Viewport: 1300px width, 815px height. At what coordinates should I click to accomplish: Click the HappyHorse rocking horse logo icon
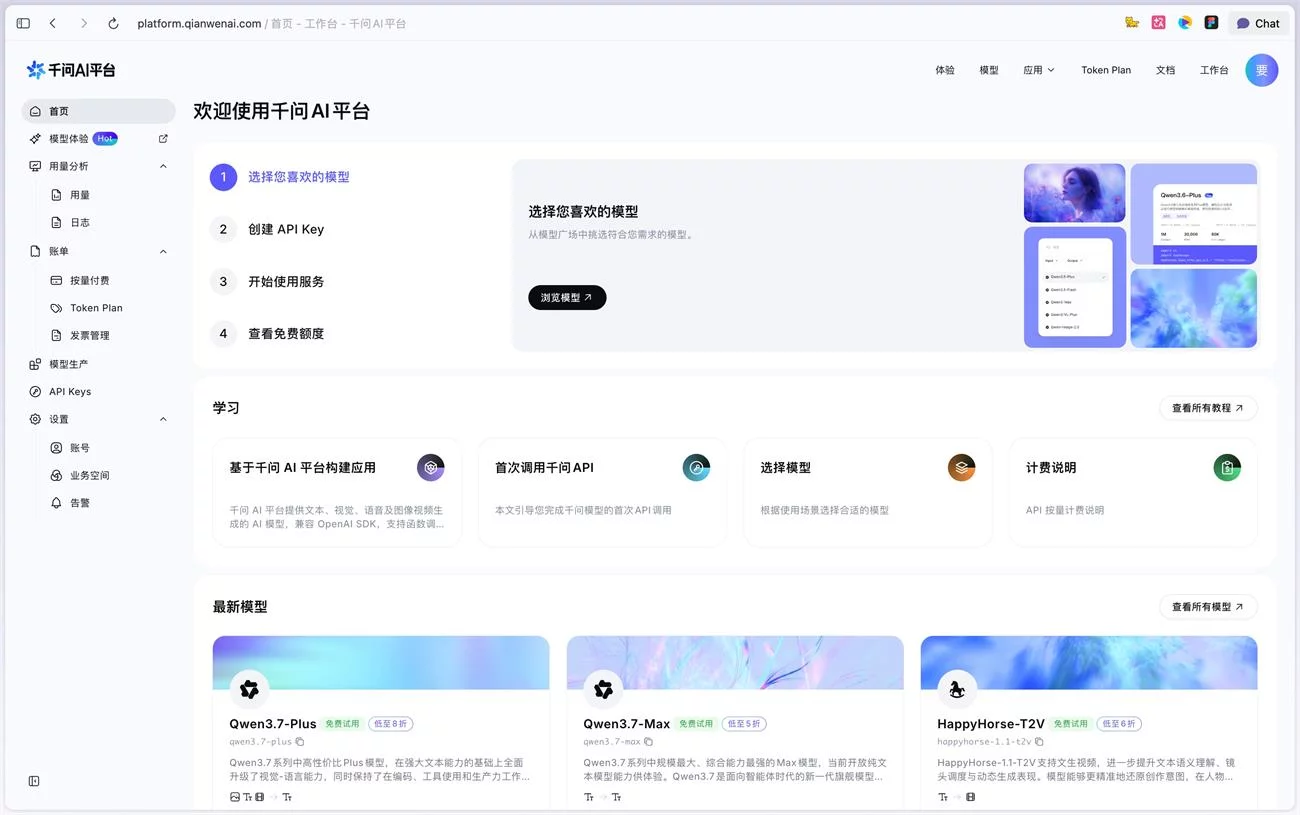point(957,689)
